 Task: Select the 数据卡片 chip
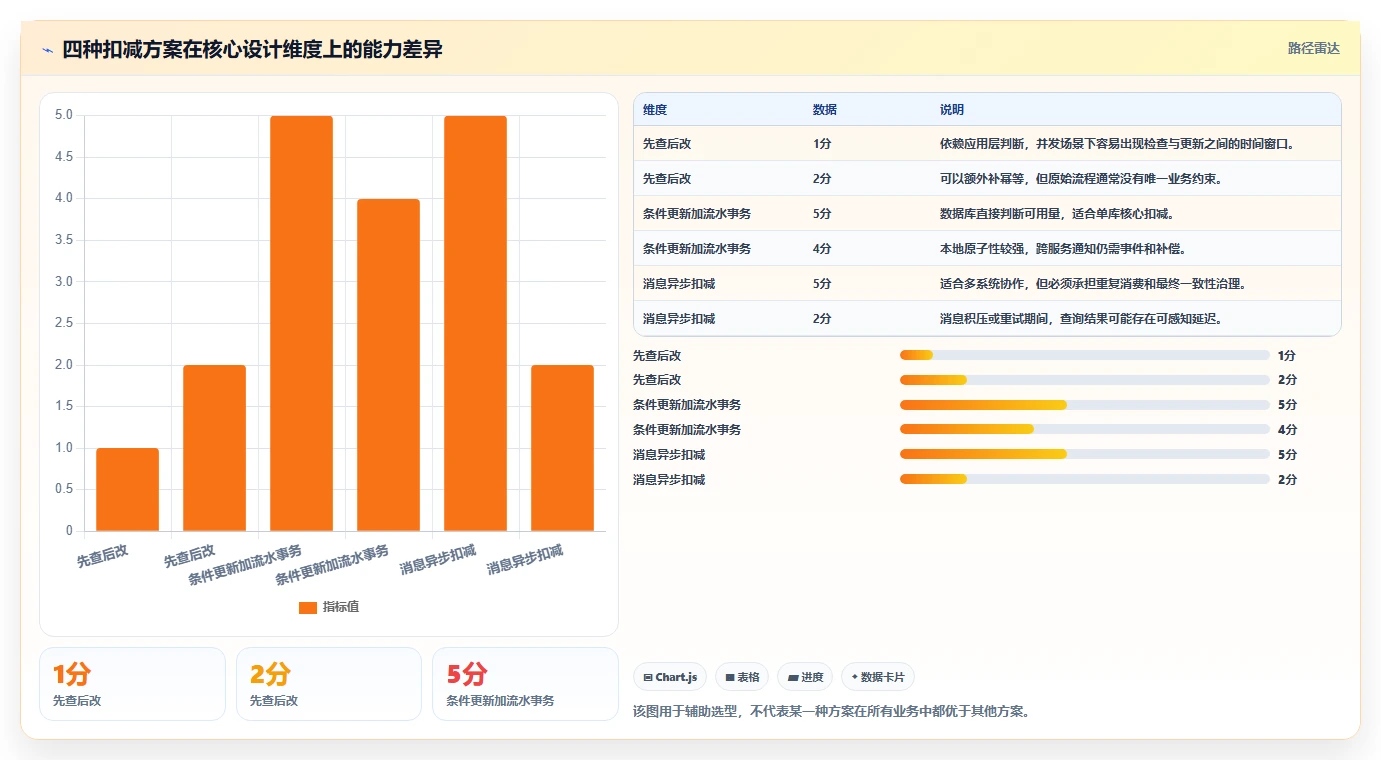(878, 677)
